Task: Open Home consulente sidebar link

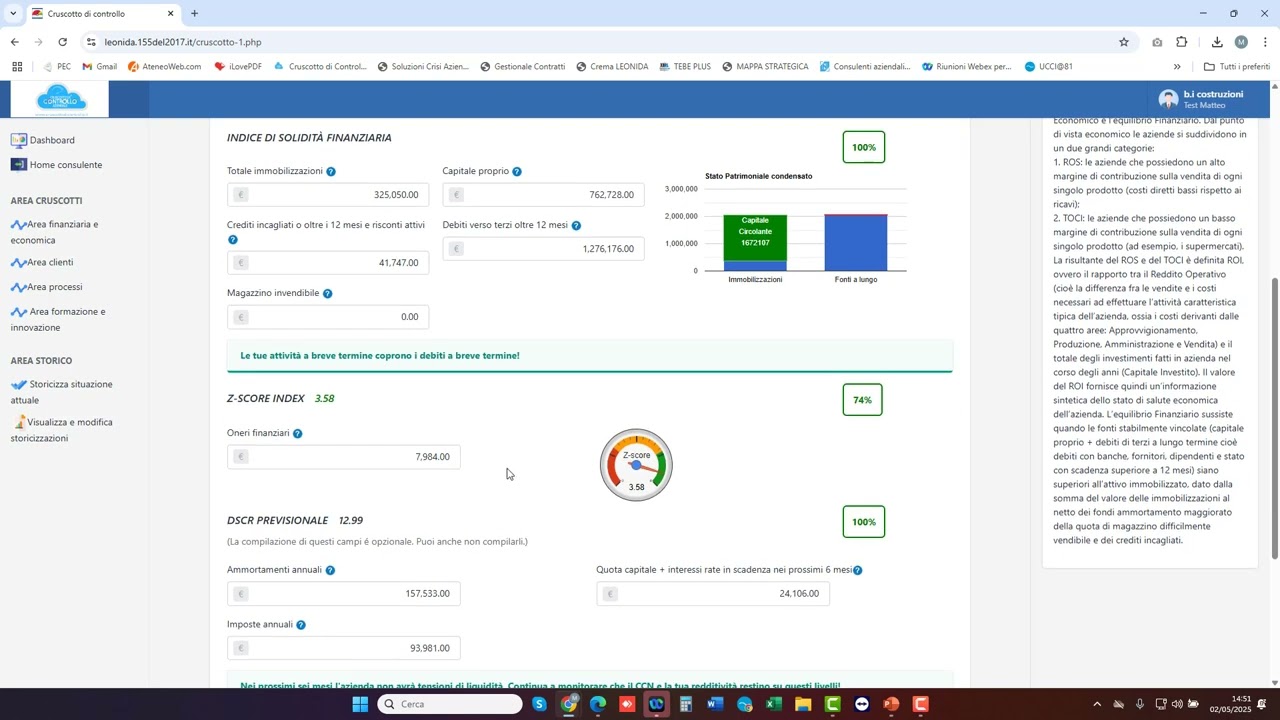Action: pos(65,165)
